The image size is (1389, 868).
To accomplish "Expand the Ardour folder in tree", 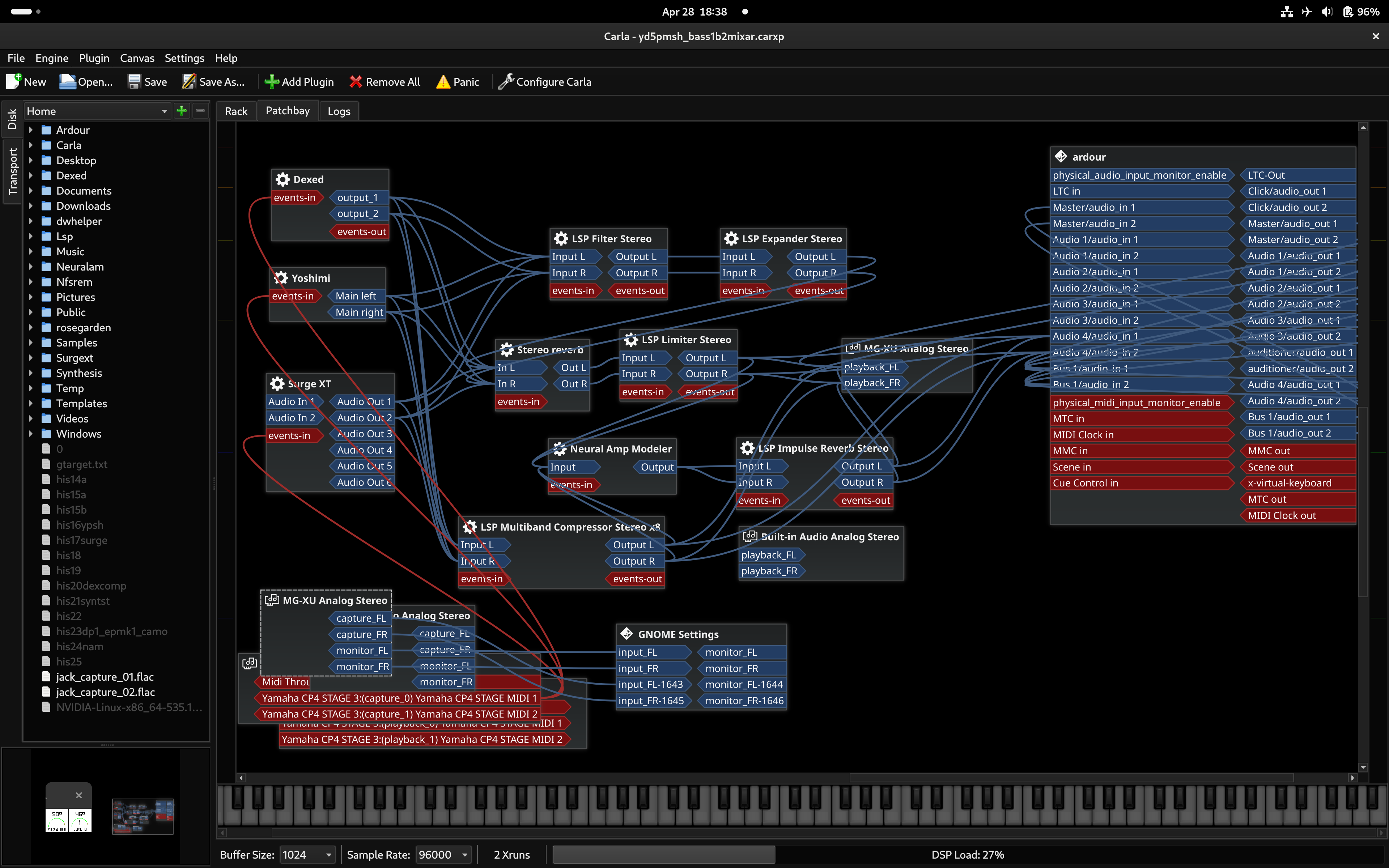I will click(31, 130).
